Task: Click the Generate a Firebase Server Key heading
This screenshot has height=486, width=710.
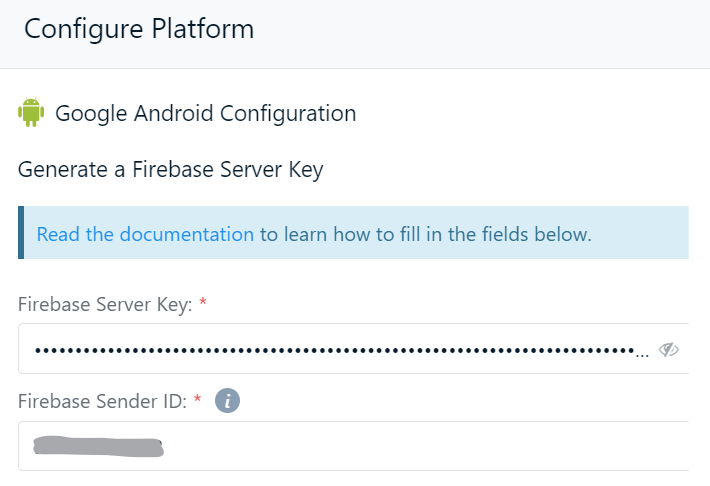Action: (x=171, y=170)
